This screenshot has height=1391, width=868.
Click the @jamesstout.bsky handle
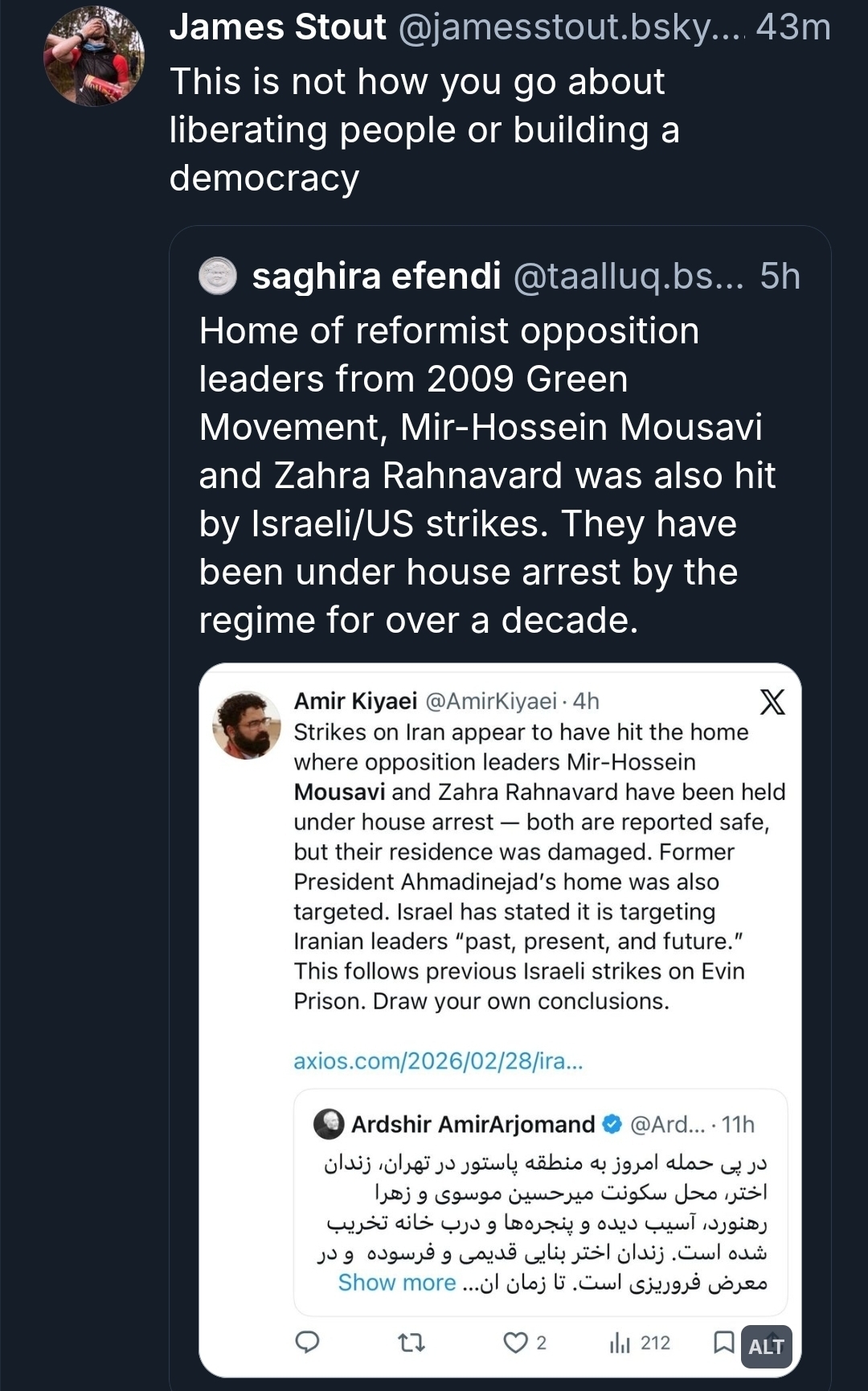click(x=571, y=27)
